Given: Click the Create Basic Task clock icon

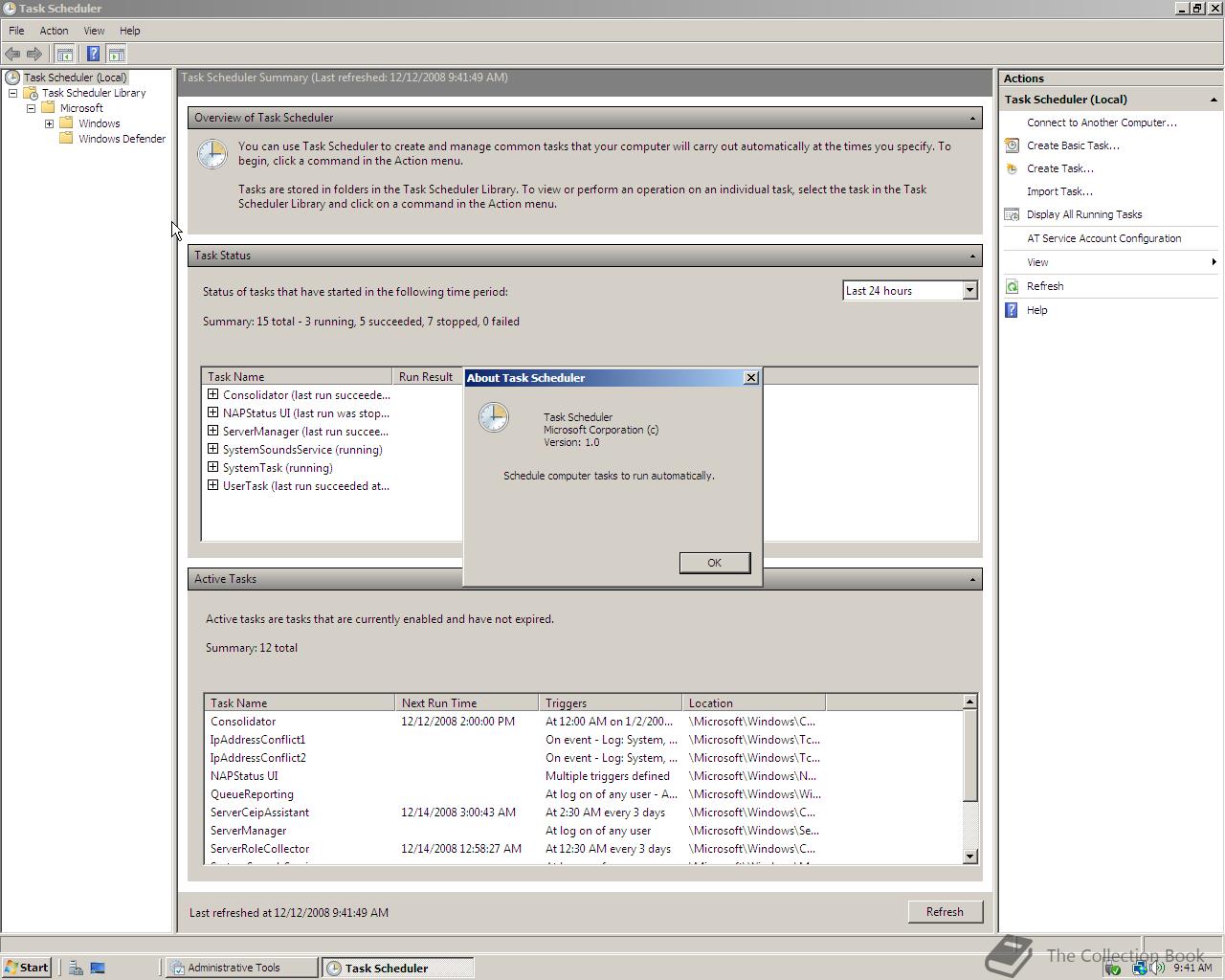Looking at the screenshot, I should point(1012,145).
